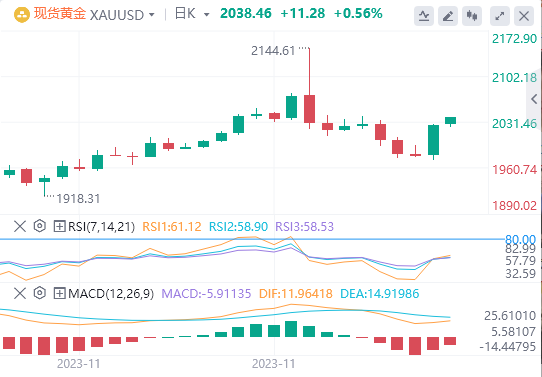Click the last green candle on the right
The image size is (542, 377).
tap(450, 121)
